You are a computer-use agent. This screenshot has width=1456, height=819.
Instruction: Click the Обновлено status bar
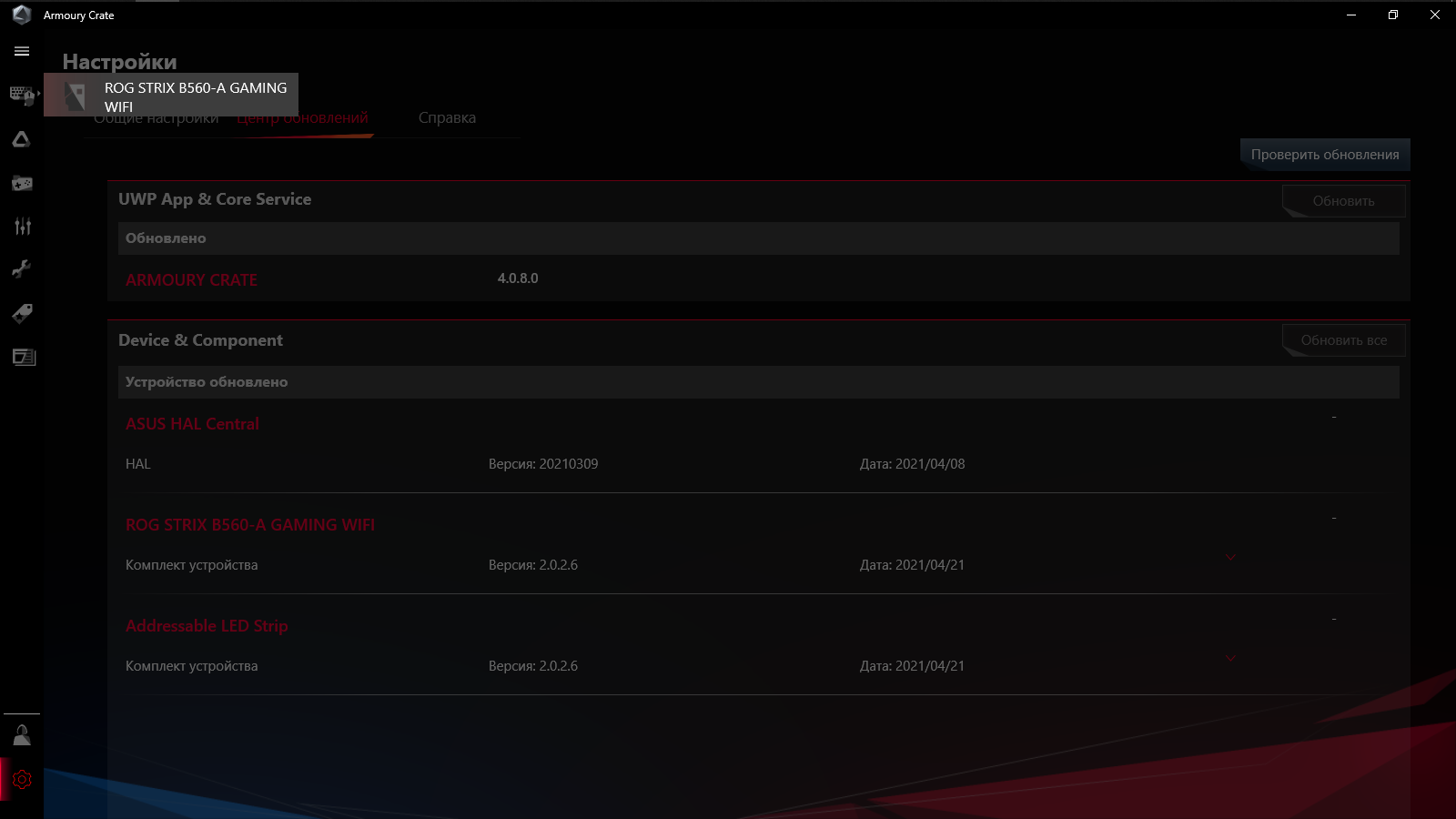[x=759, y=238]
